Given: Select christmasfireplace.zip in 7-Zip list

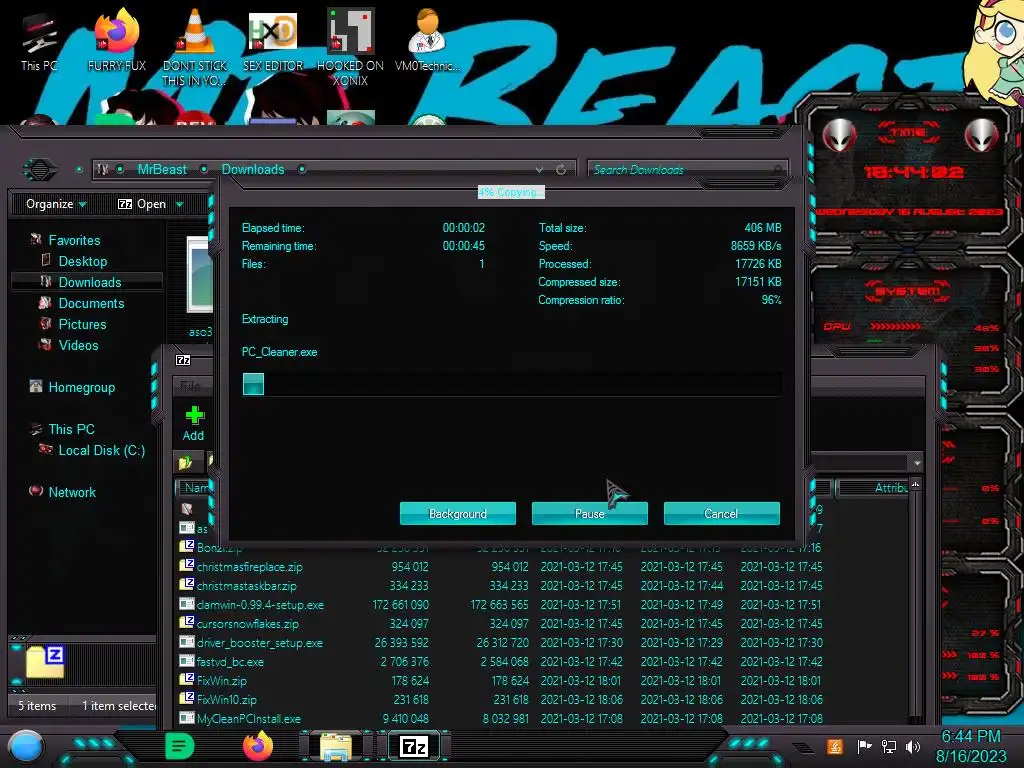Looking at the screenshot, I should [x=249, y=567].
